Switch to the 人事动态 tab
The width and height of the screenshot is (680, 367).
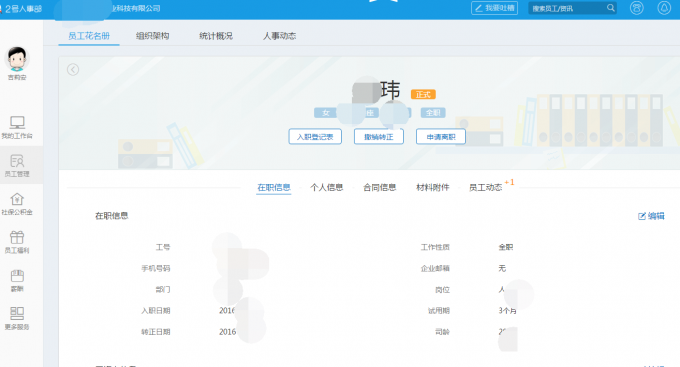pyautogui.click(x=279, y=36)
